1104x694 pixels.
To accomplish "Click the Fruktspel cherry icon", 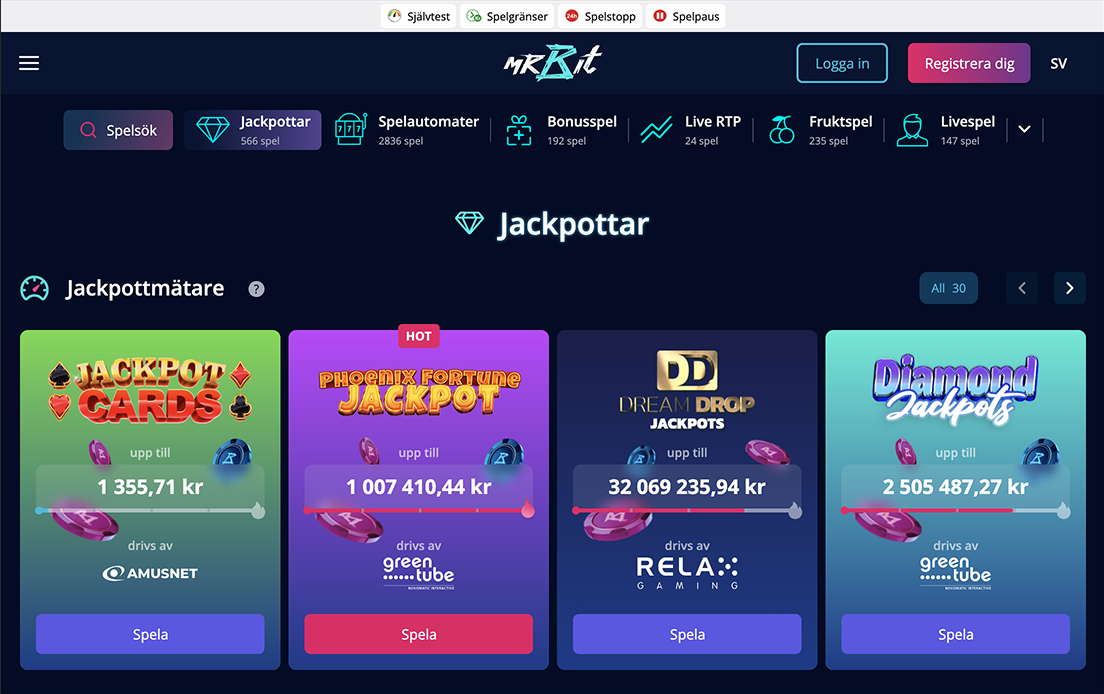I will click(x=782, y=130).
